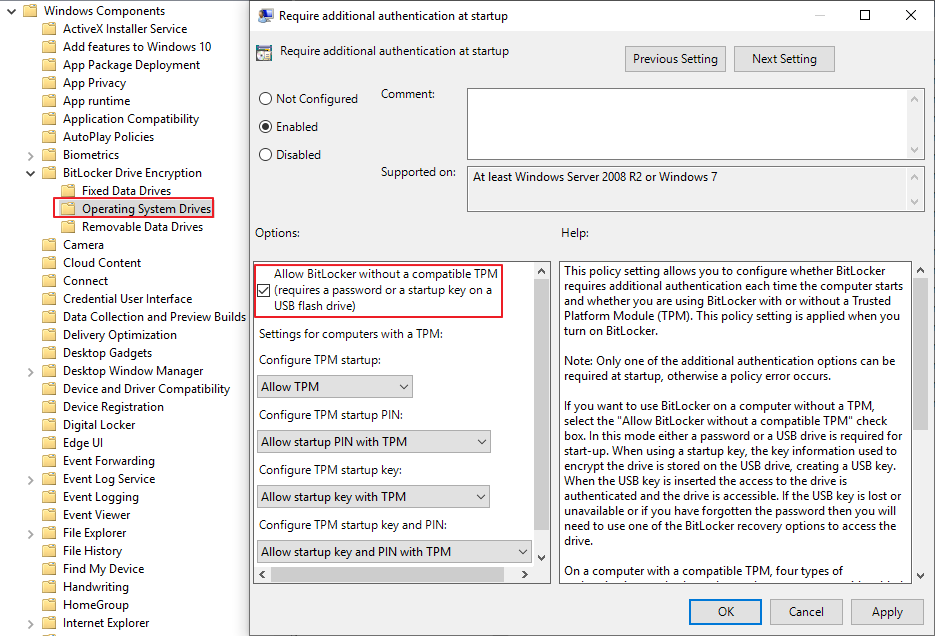
Task: Click the Connect folder icon
Action: point(49,281)
